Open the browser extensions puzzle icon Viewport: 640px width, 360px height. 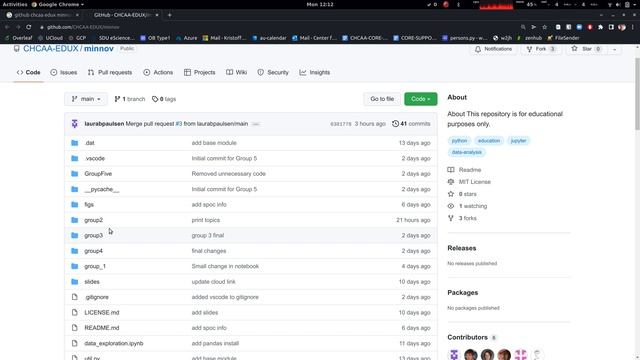point(600,27)
